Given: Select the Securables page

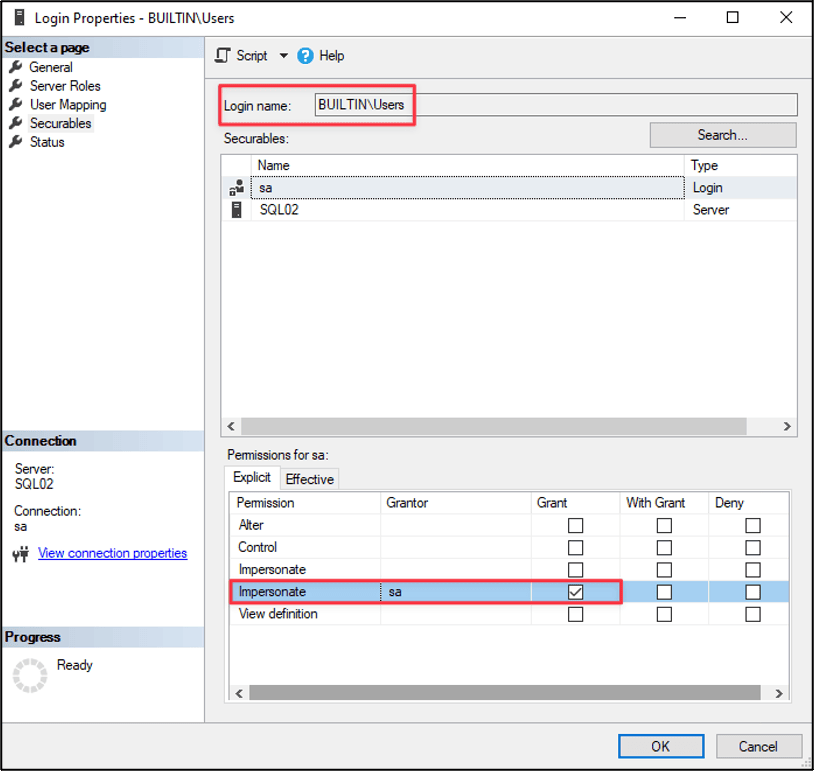Looking at the screenshot, I should pyautogui.click(x=60, y=123).
